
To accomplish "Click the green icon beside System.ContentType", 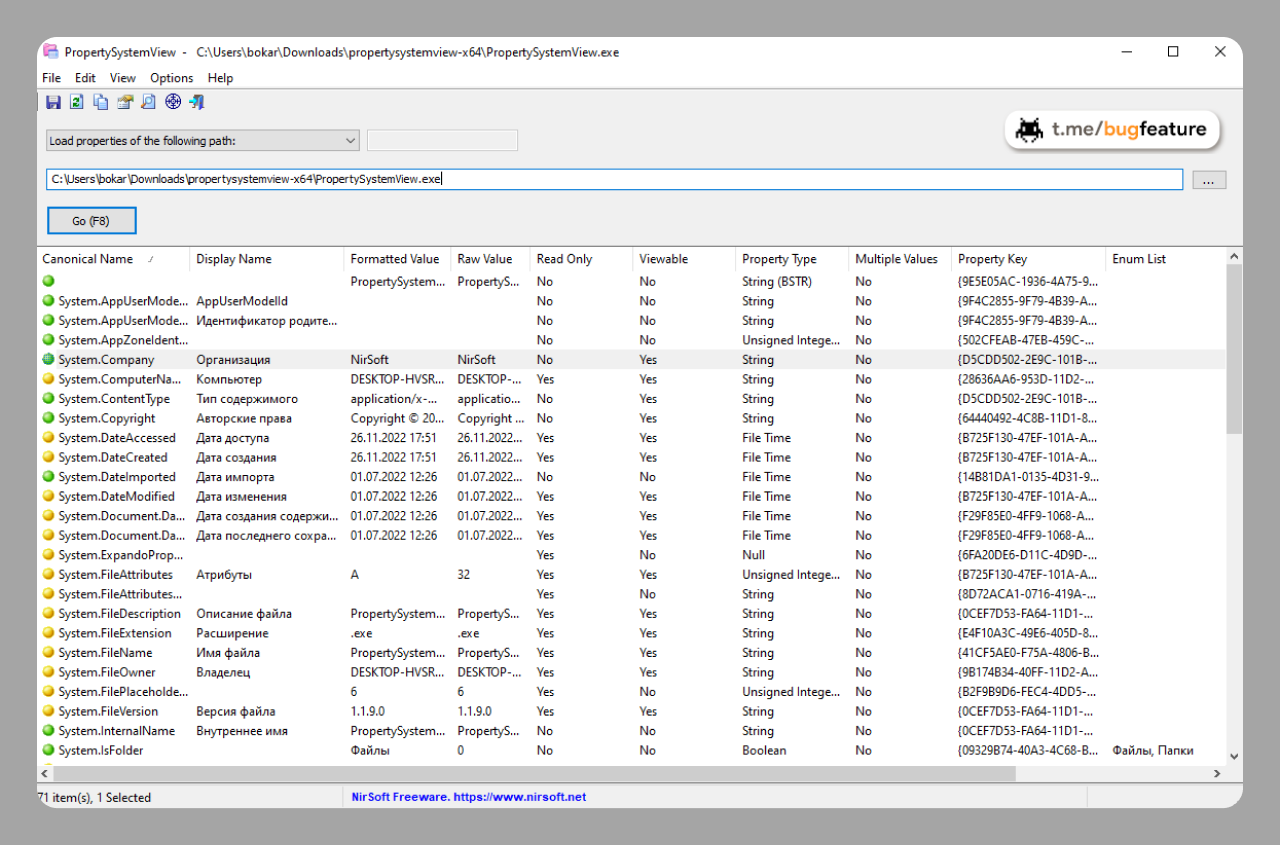I will pyautogui.click(x=48, y=399).
